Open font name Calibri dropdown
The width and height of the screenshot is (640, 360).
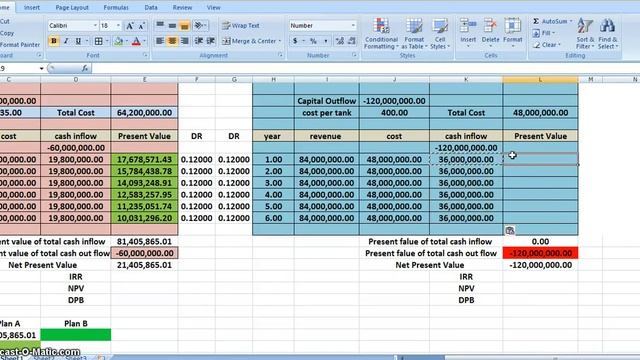click(95, 26)
